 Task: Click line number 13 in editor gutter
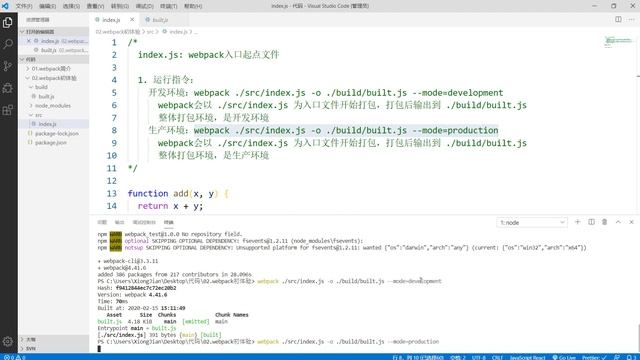[x=111, y=193]
